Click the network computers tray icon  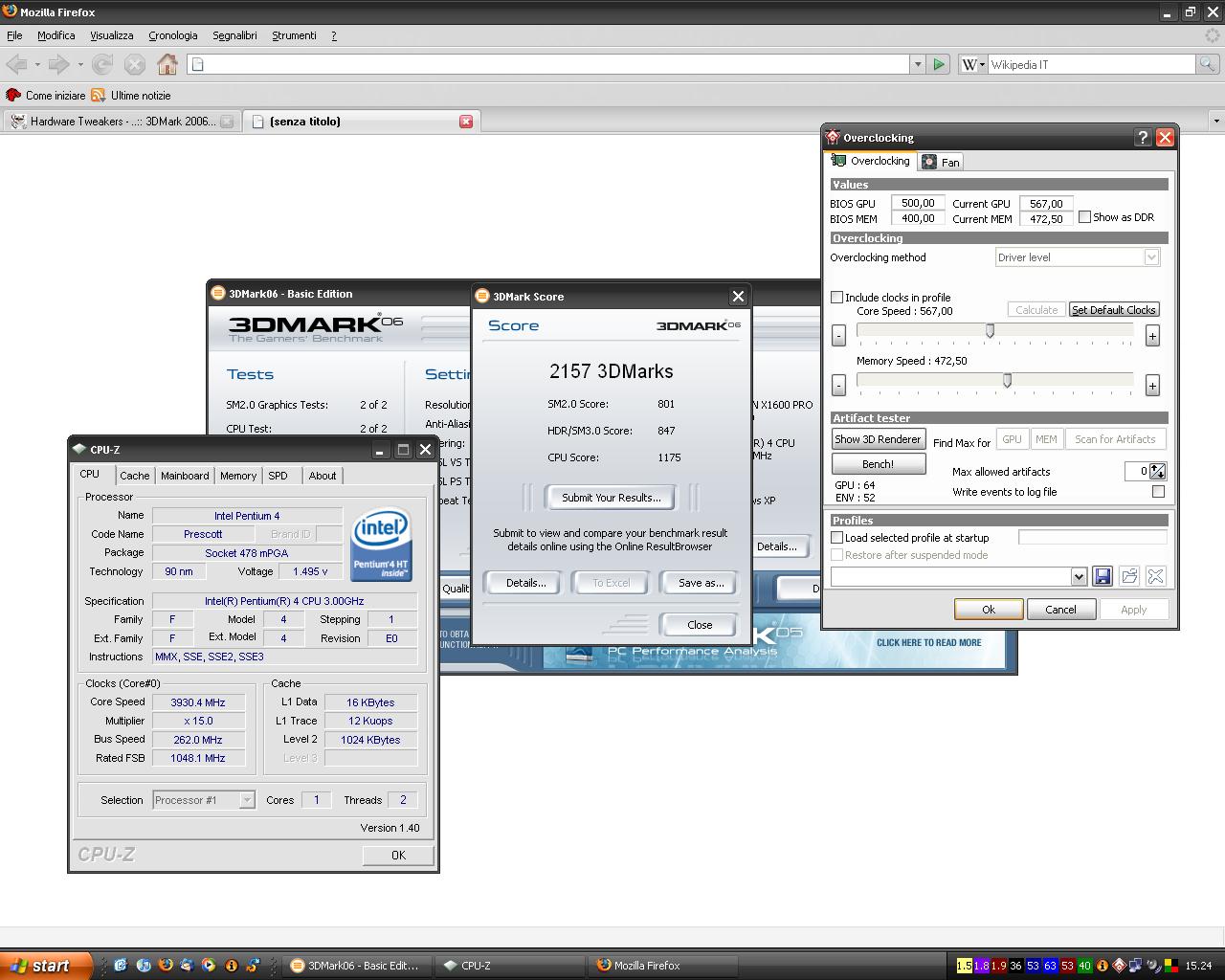tap(1136, 966)
